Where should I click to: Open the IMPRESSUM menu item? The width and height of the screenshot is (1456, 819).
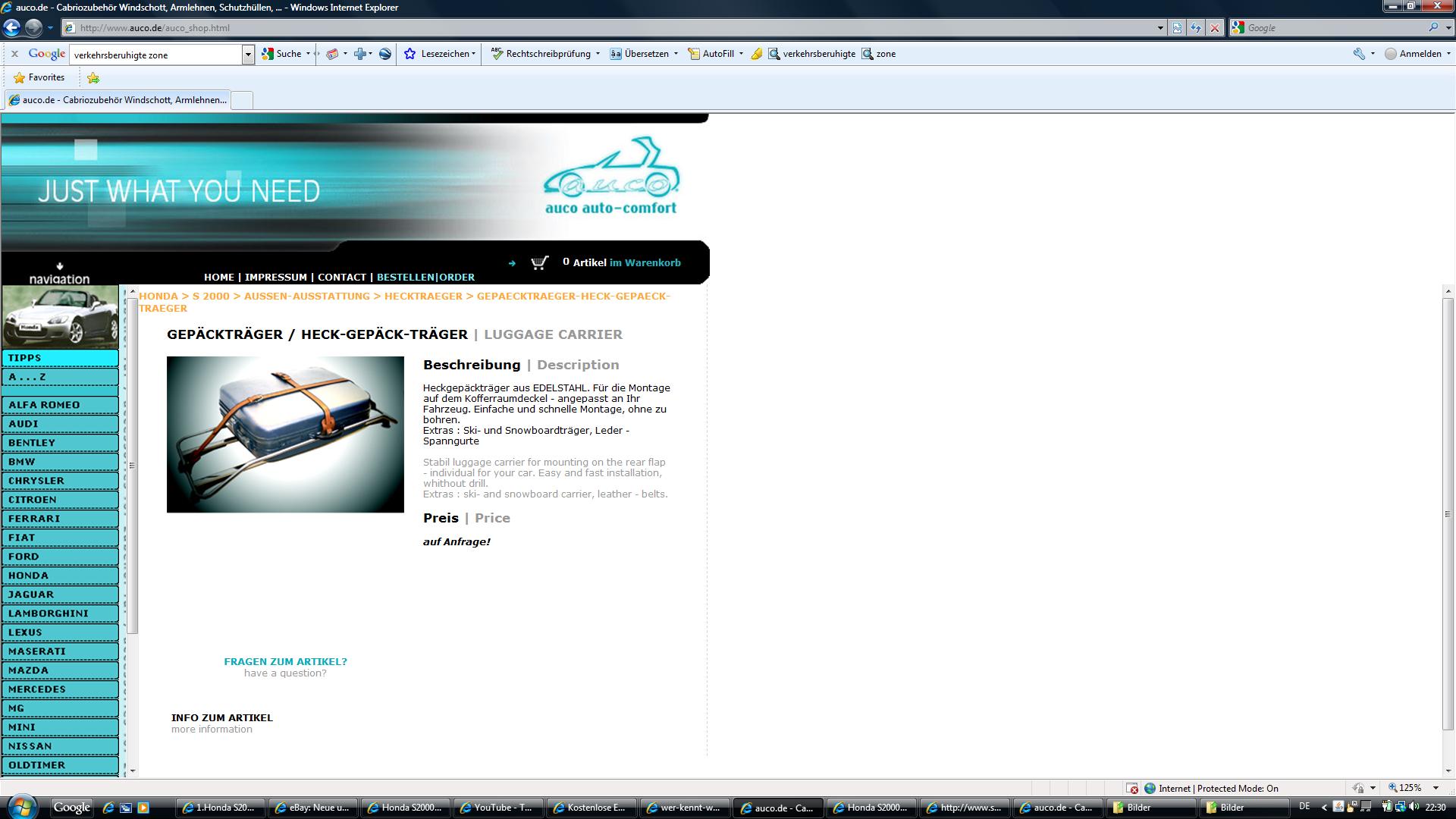pyautogui.click(x=275, y=278)
